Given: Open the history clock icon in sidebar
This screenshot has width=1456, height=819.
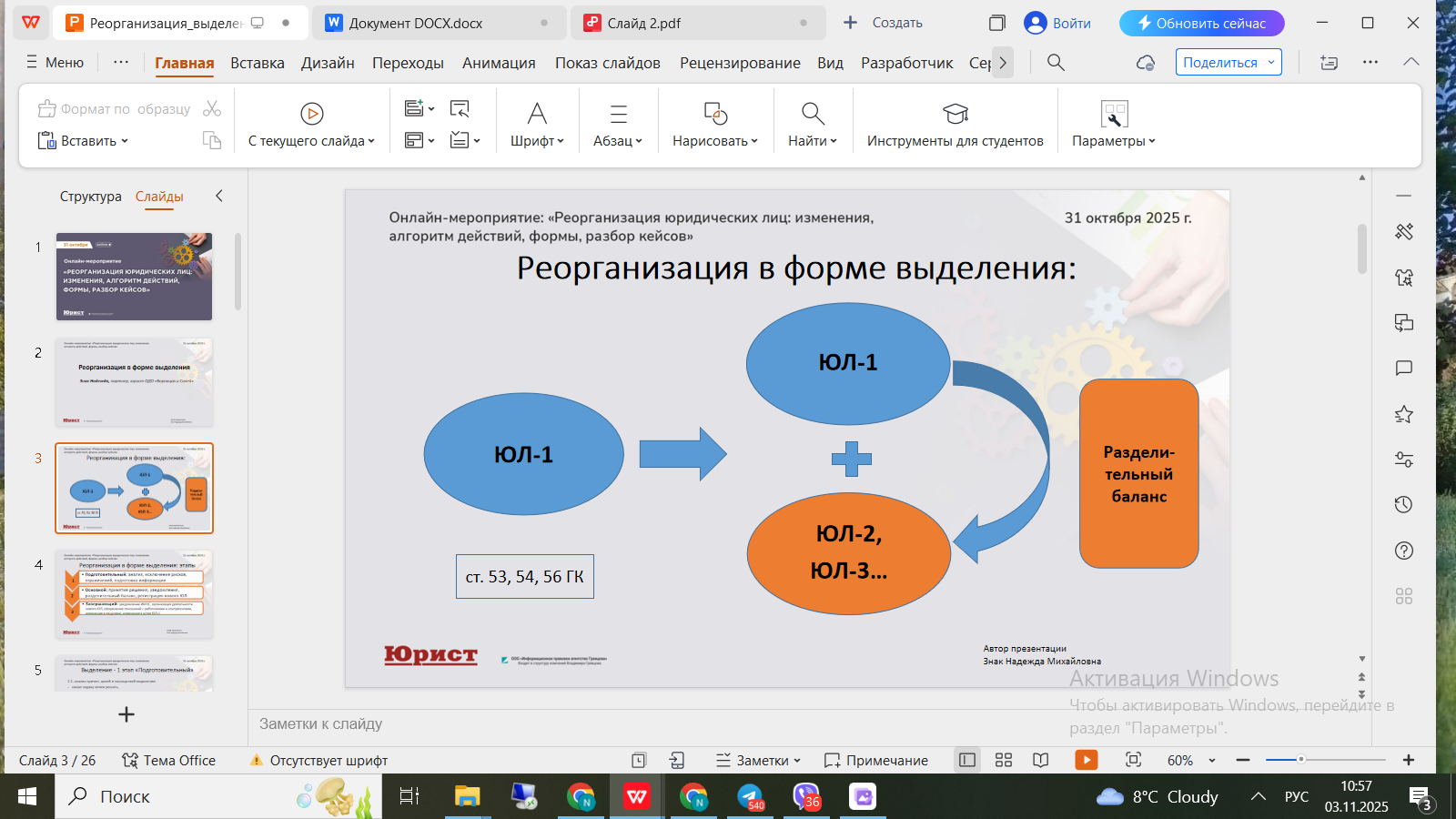Looking at the screenshot, I should click(x=1403, y=505).
